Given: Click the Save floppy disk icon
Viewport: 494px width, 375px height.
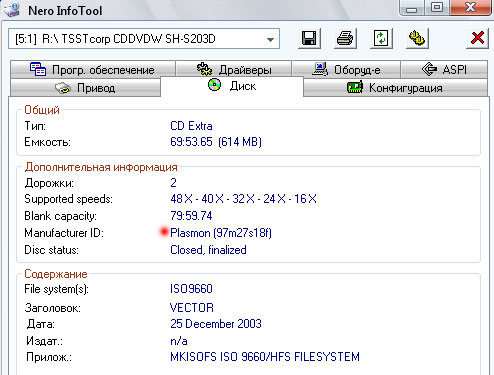Looking at the screenshot, I should coord(309,38).
